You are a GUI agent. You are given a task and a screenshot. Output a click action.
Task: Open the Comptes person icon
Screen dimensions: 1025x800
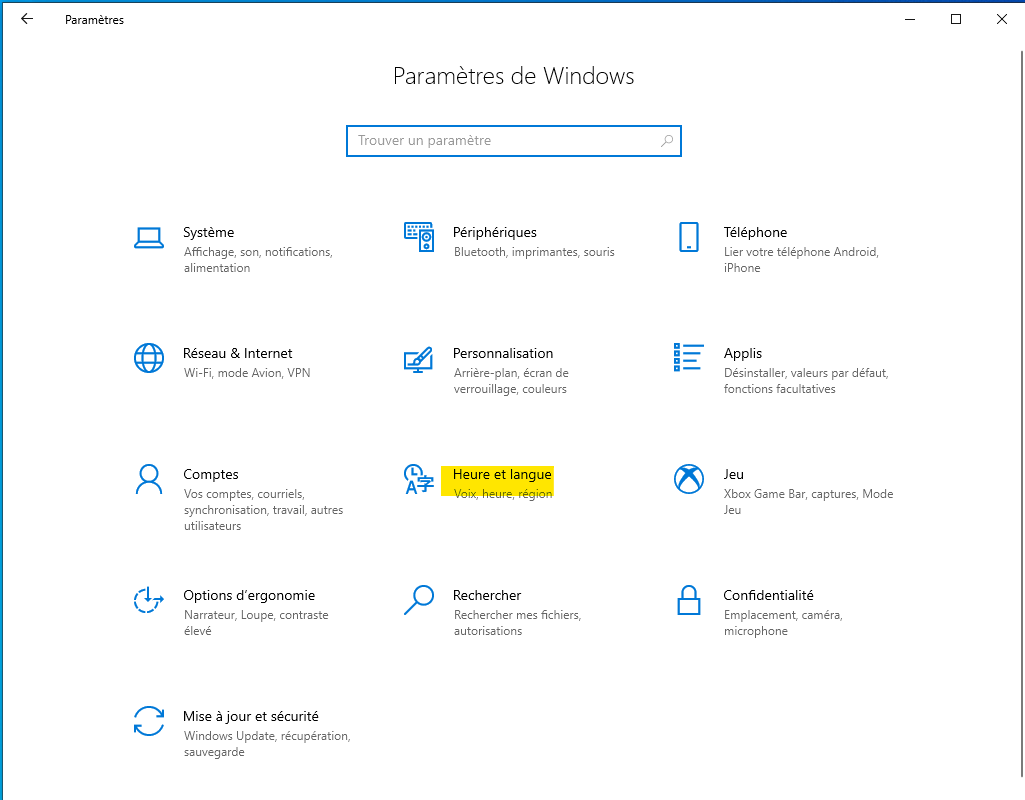[149, 479]
